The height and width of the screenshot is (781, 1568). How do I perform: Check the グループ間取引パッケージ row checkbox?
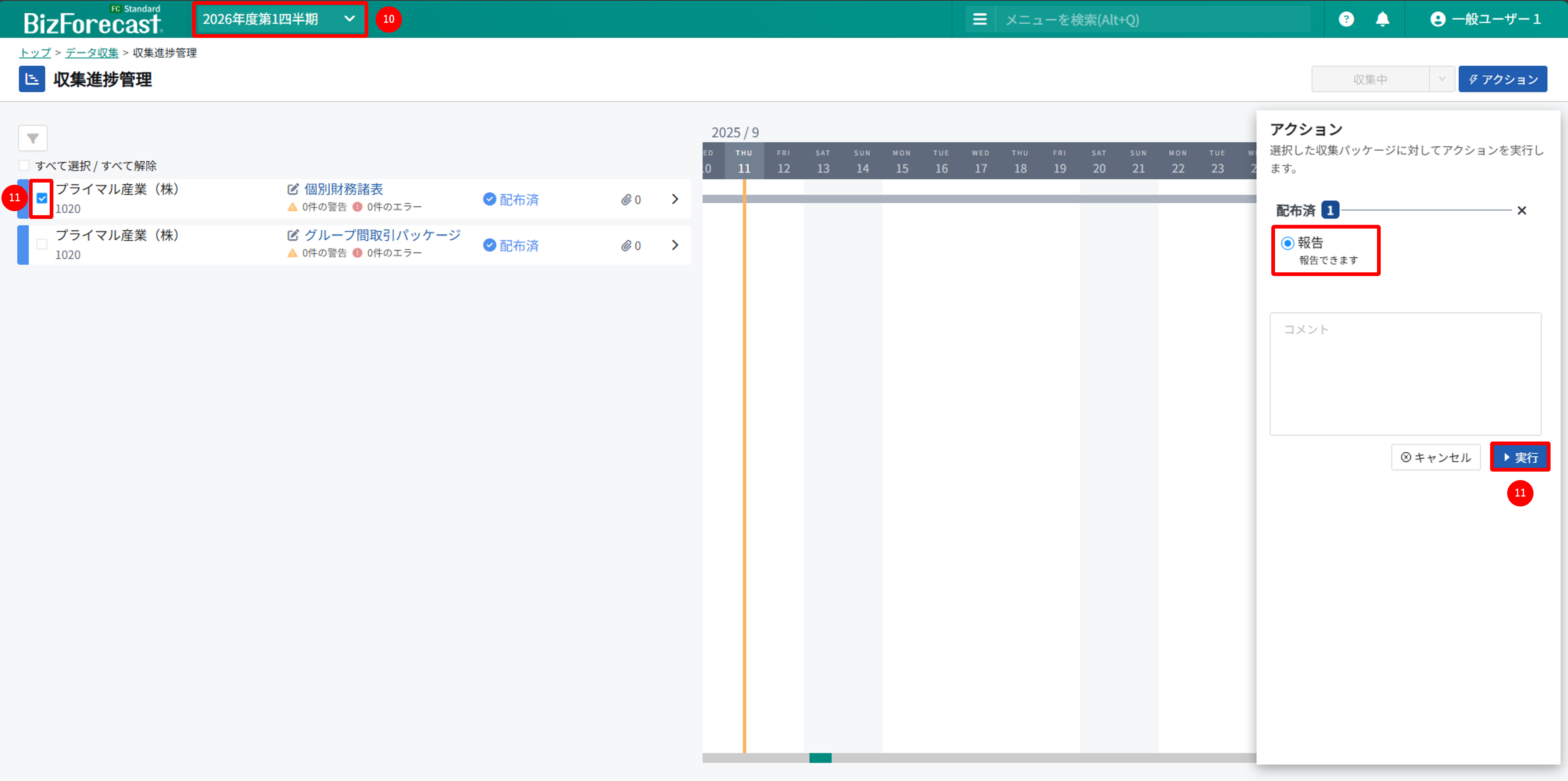click(x=42, y=245)
